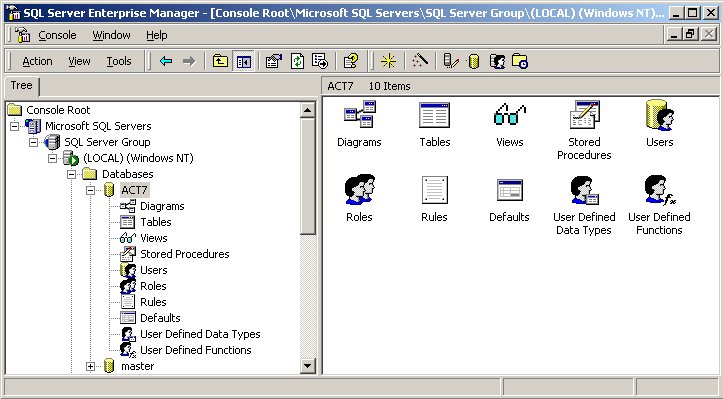Click the tree scrollbar down arrow

(308, 366)
